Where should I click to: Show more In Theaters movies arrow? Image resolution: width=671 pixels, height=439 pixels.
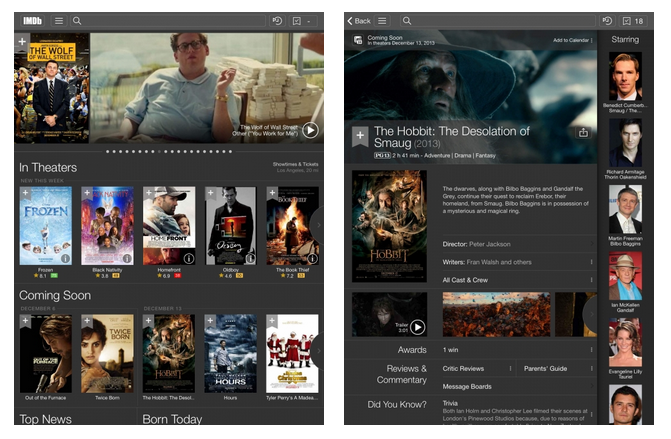(x=318, y=225)
